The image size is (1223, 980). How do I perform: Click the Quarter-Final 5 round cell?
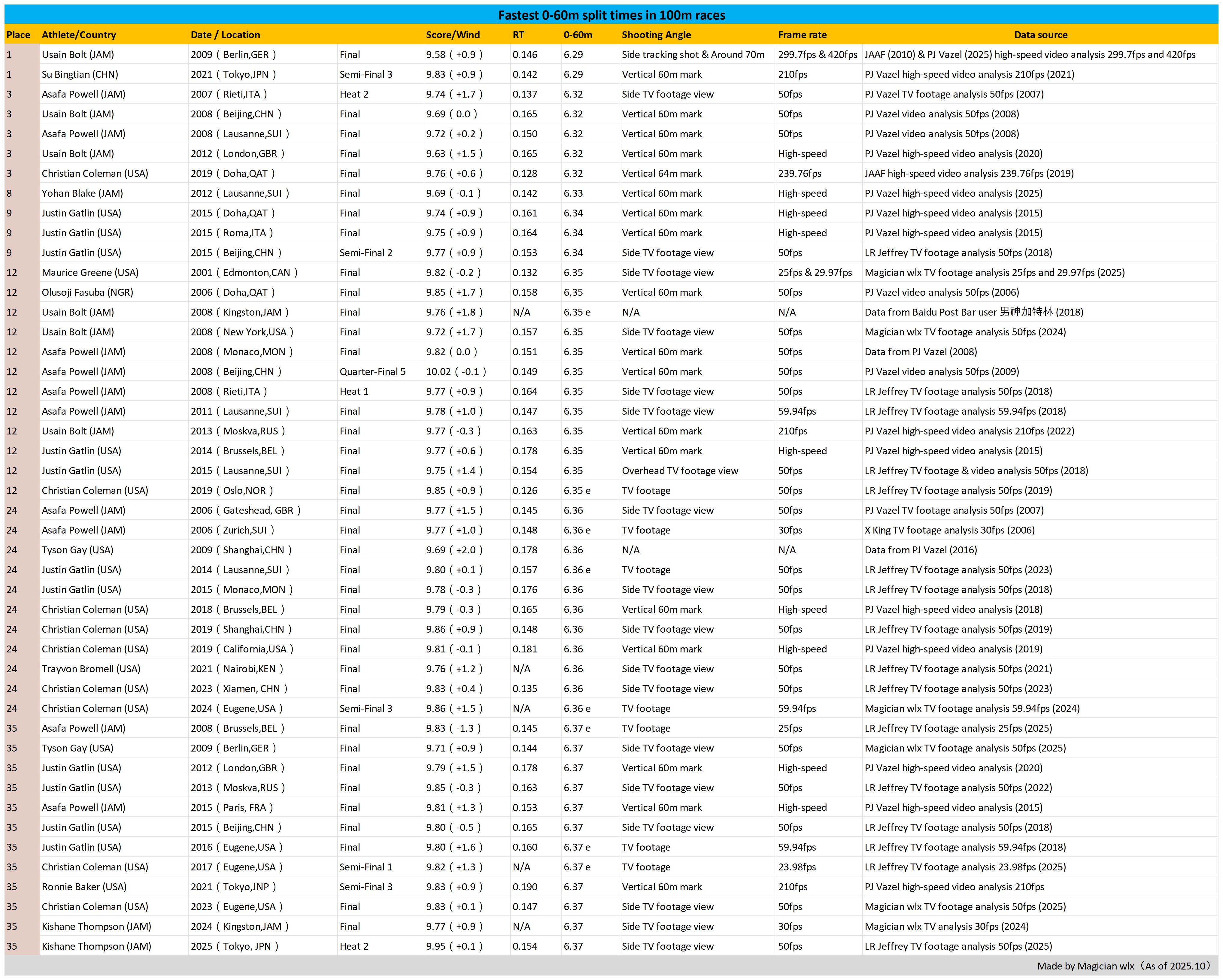tap(372, 371)
